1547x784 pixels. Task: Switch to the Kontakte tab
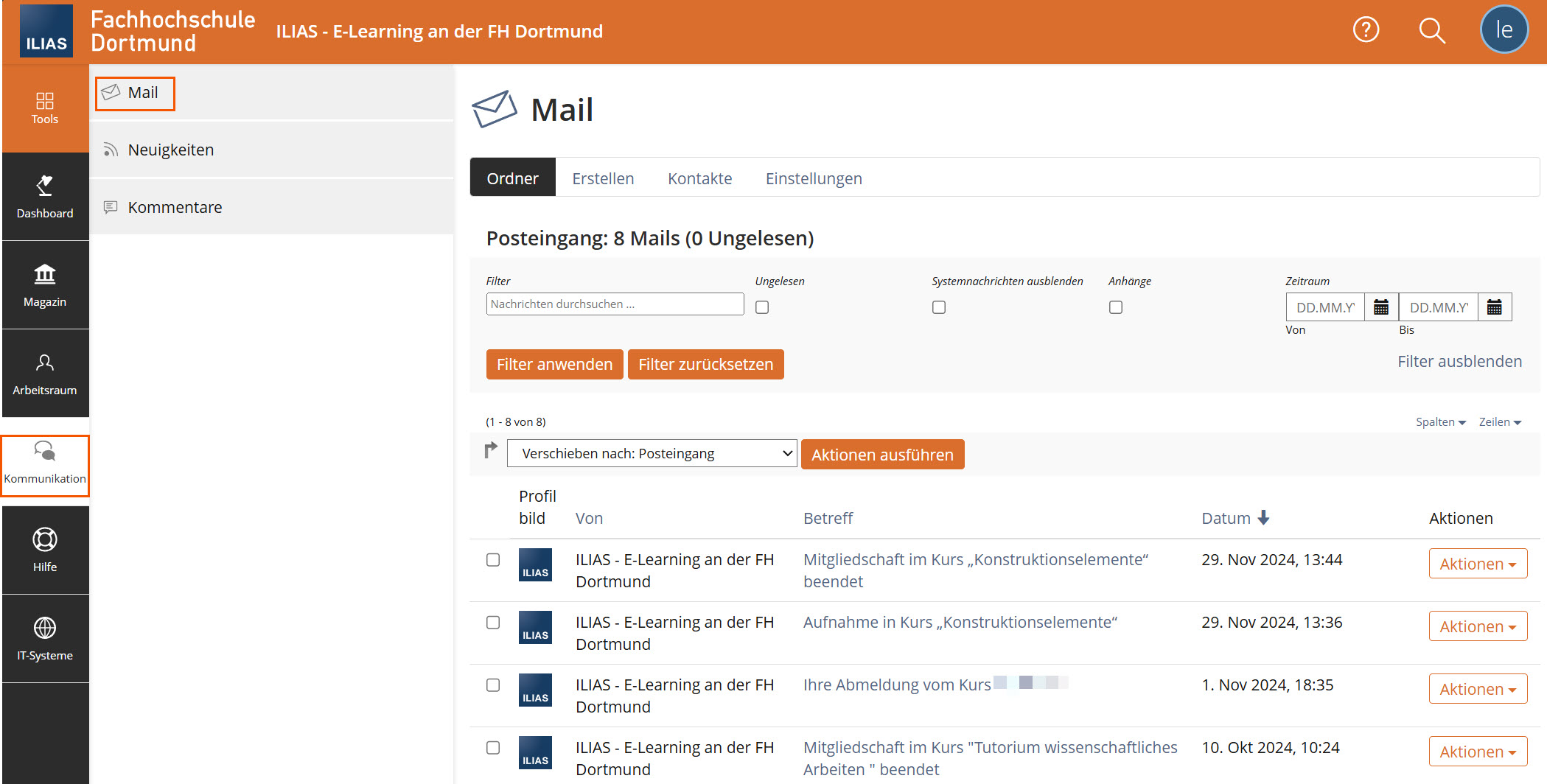pyautogui.click(x=699, y=178)
